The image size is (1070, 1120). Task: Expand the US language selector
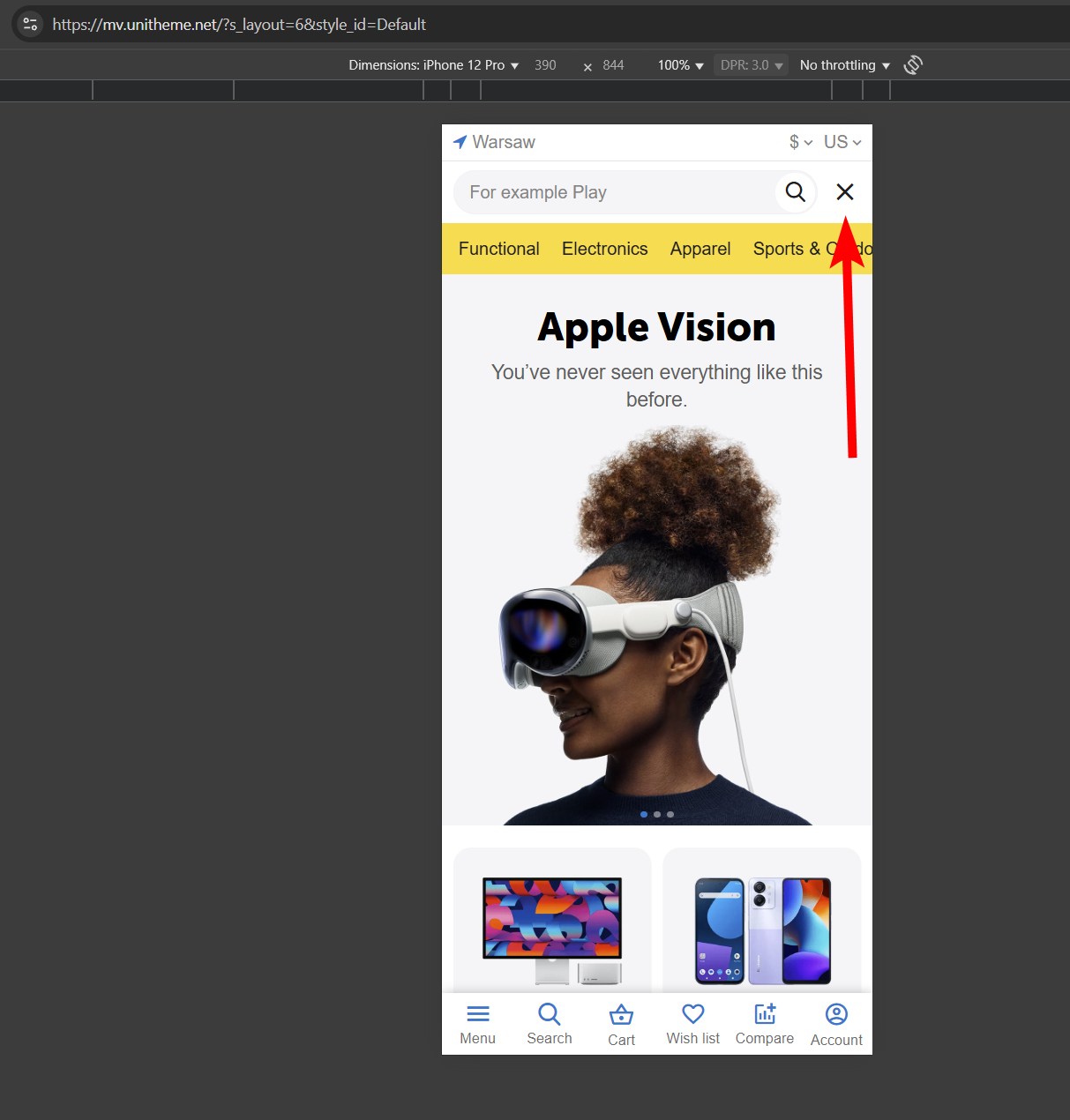(842, 142)
